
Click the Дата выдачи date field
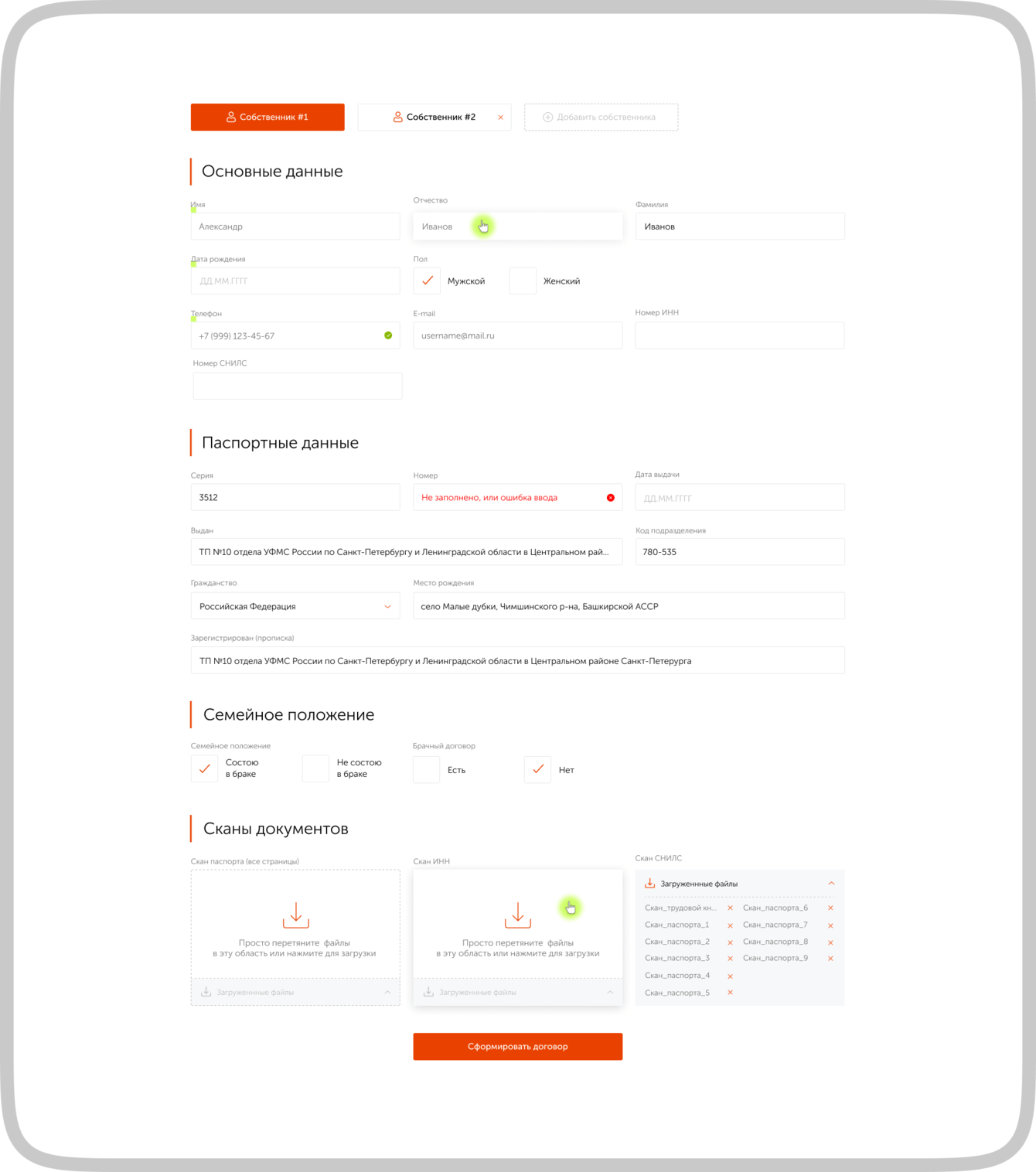pos(740,497)
